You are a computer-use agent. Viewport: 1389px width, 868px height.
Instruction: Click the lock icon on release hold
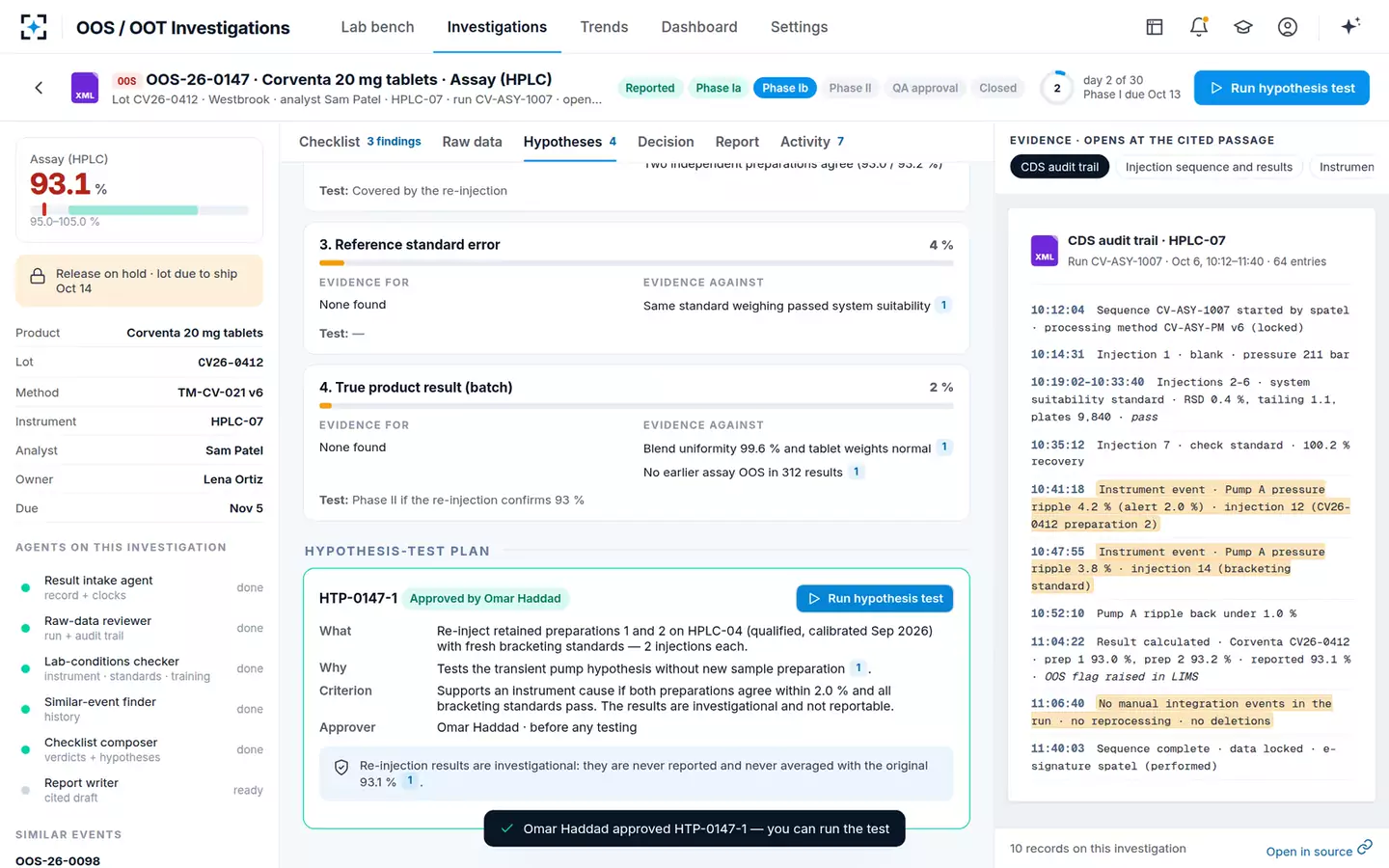click(x=38, y=276)
